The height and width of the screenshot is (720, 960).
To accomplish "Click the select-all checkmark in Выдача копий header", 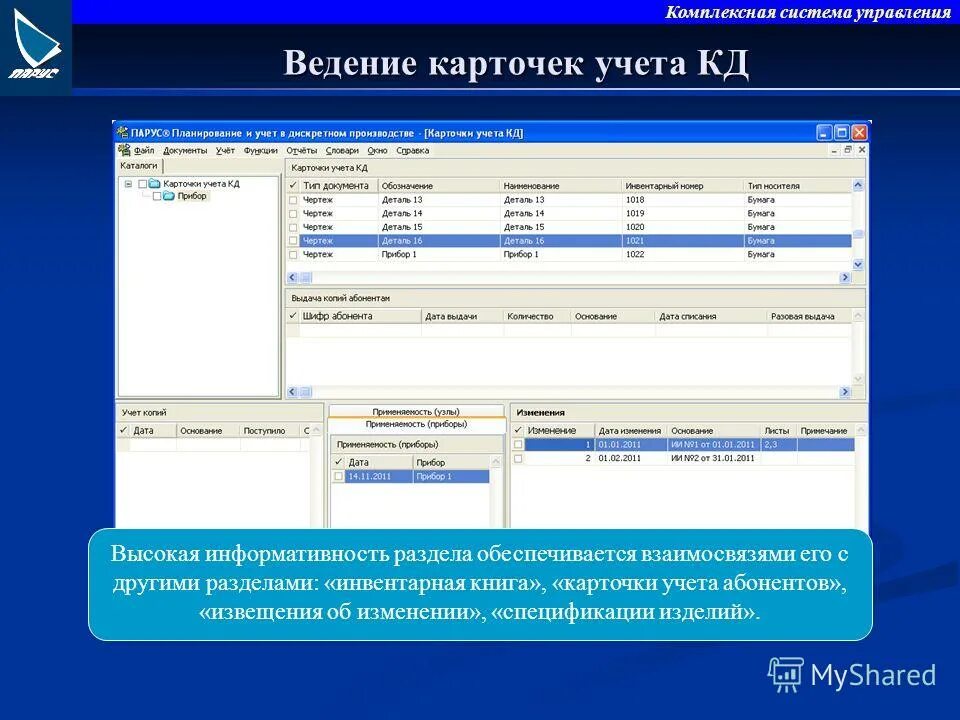I will pos(293,316).
